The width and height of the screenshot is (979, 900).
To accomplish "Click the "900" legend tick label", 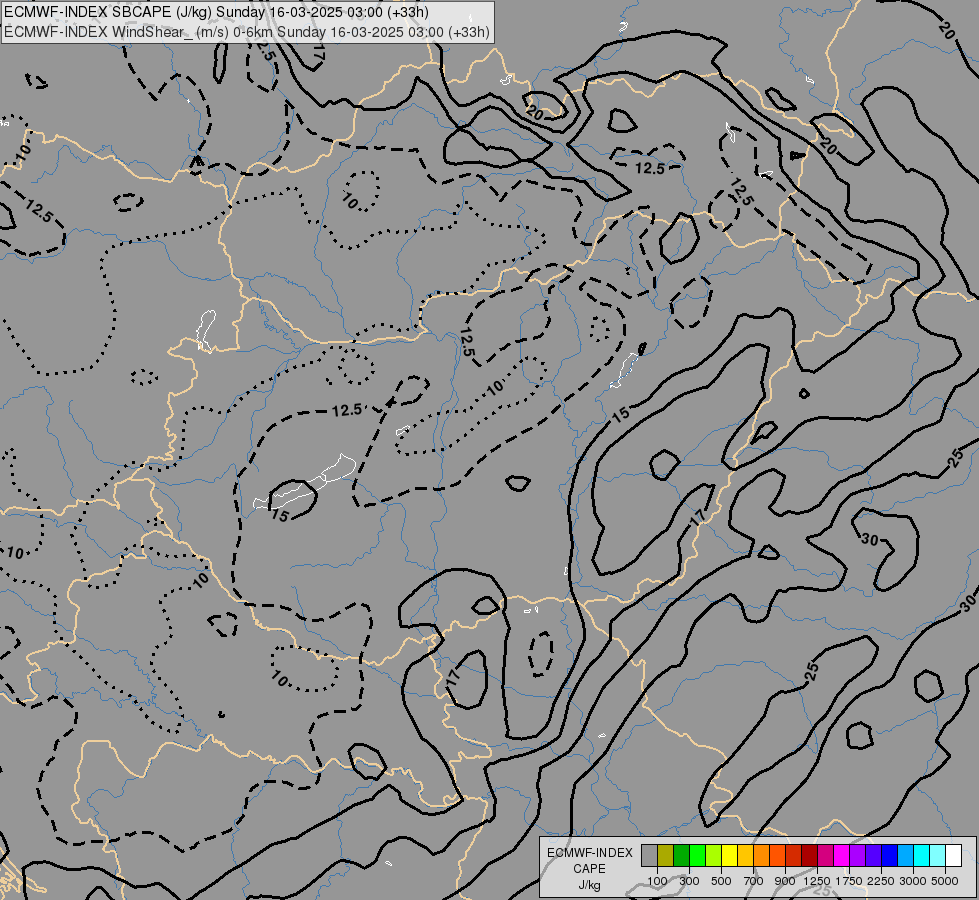I will [785, 881].
